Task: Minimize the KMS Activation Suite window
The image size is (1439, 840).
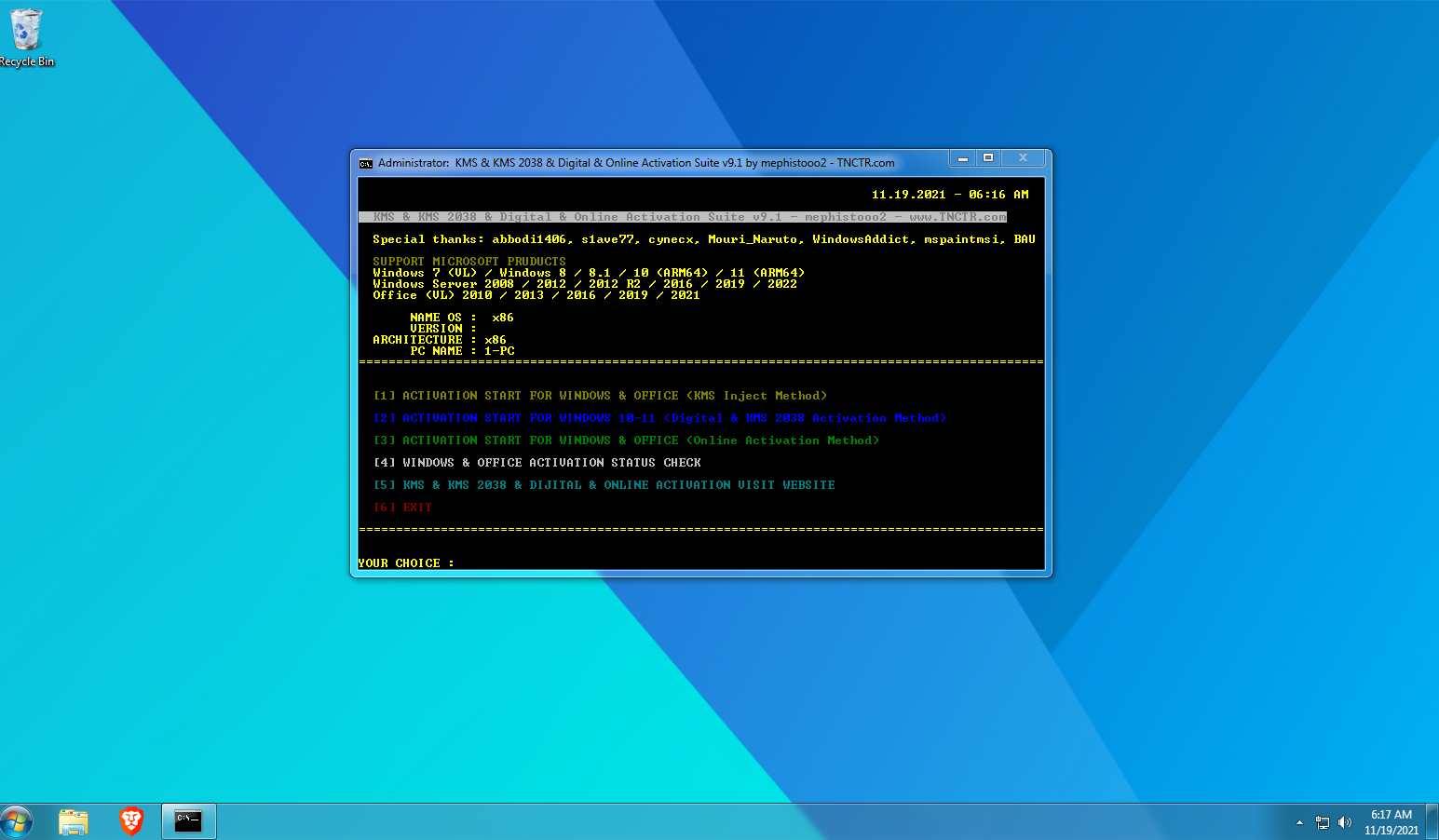Action: 962,157
